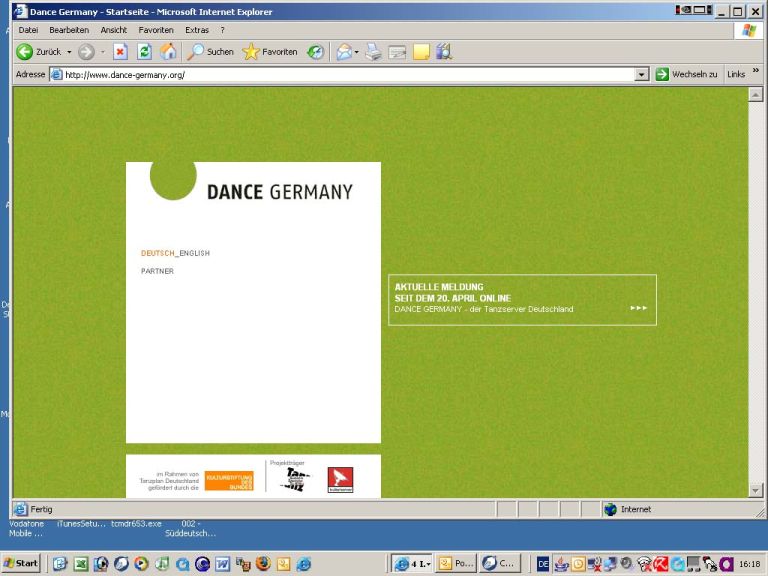This screenshot has height=576, width=768.
Task: Click the red Kulturserver logo
Action: [x=340, y=480]
